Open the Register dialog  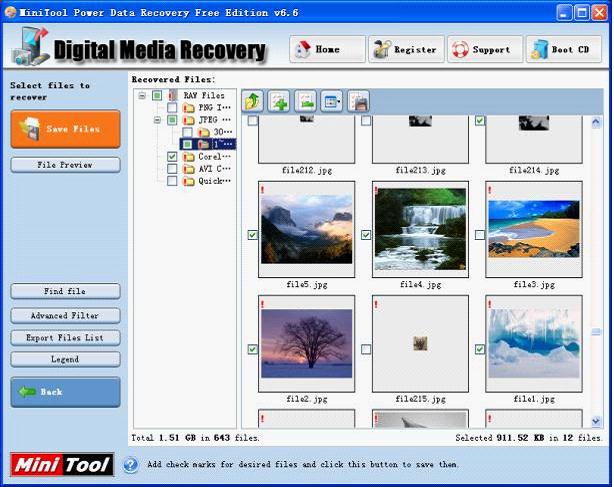[x=406, y=49]
